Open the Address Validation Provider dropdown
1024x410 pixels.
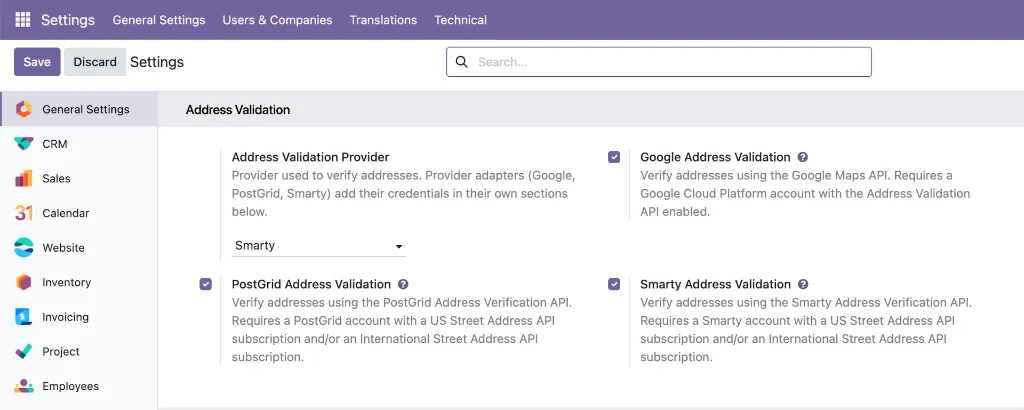point(319,246)
